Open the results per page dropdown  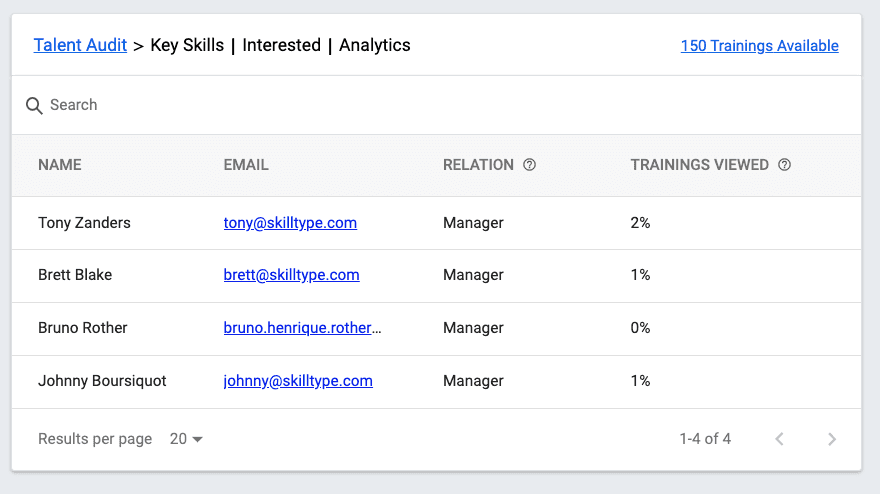click(186, 439)
